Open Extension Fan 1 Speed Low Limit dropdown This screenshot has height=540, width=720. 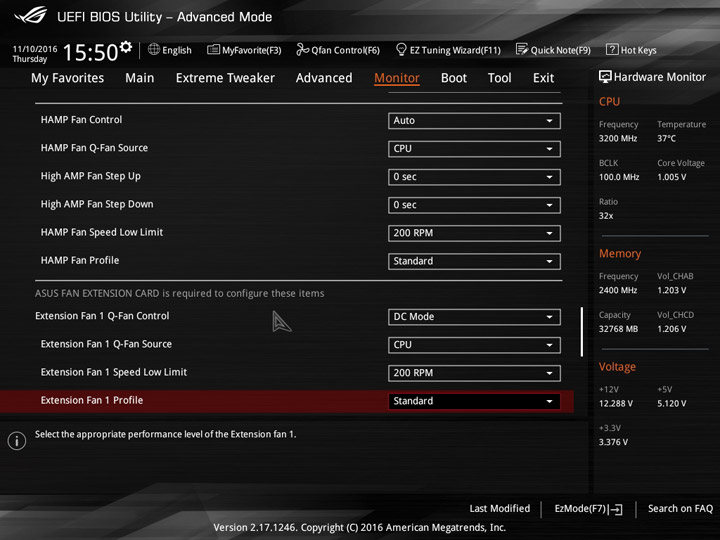tap(474, 373)
